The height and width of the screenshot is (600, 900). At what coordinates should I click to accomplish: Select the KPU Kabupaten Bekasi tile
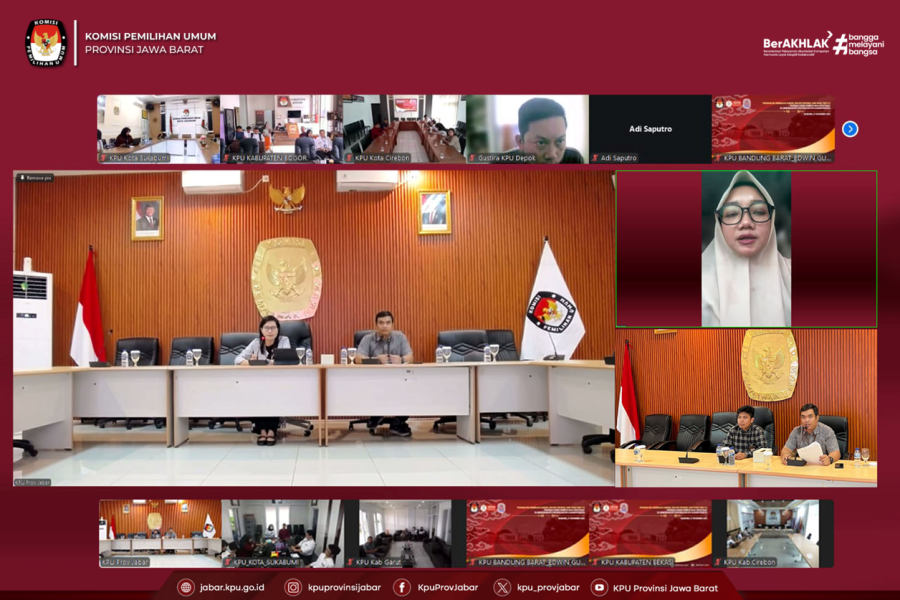650,533
